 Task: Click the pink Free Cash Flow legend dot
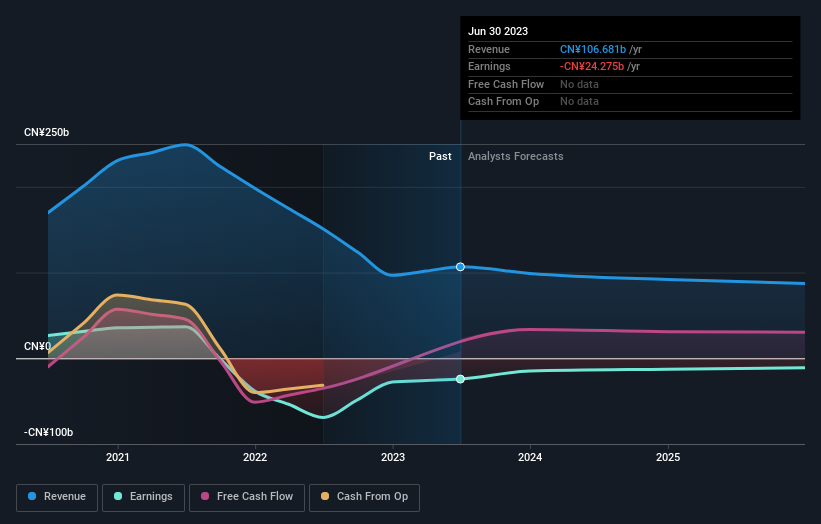[x=205, y=496]
